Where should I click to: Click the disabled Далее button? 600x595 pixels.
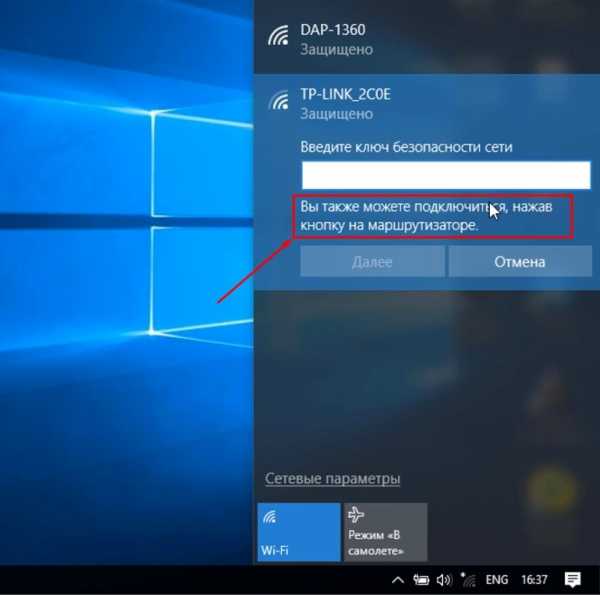pos(372,262)
